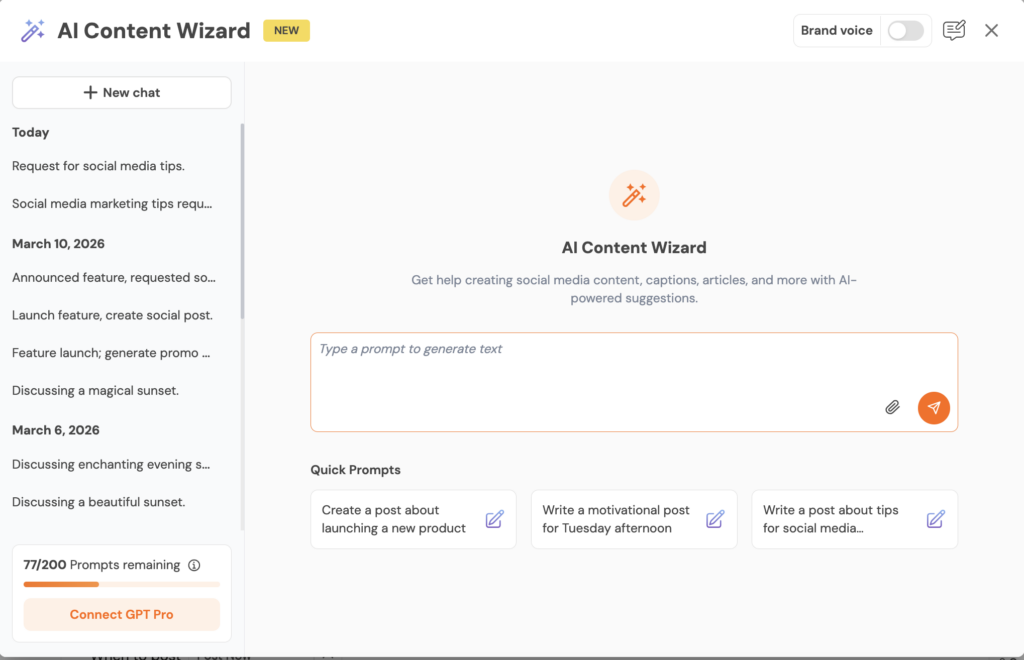The height and width of the screenshot is (660, 1024).
Task: Click the center orange wand icon
Action: (634, 195)
